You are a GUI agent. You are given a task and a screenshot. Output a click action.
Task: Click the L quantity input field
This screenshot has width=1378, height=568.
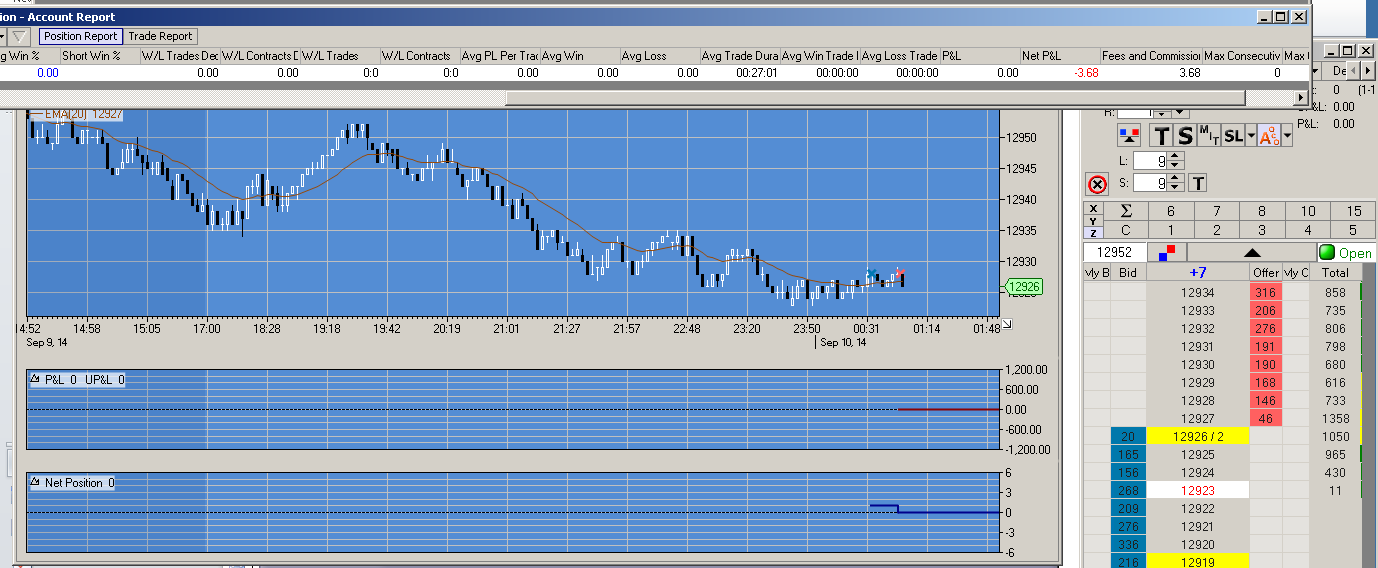pos(1150,161)
